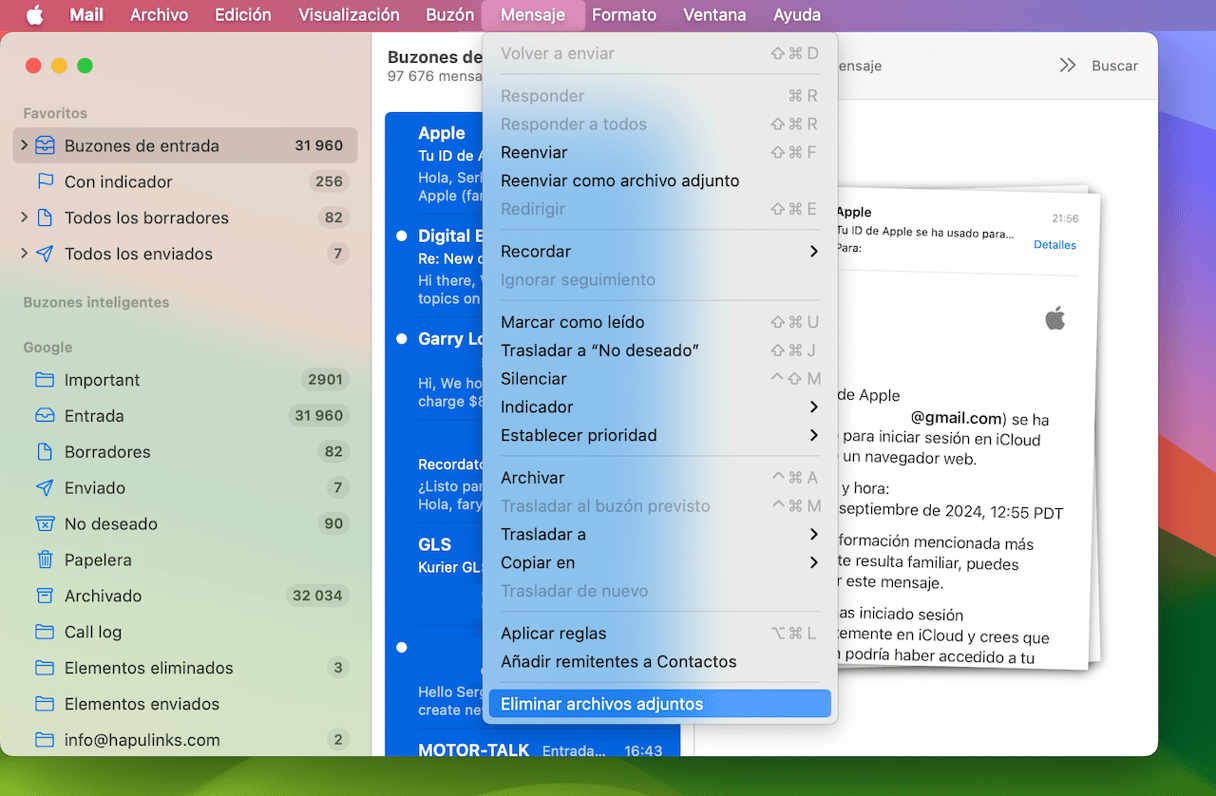Click the No deseado junk icon
This screenshot has width=1216, height=796.
point(44,524)
